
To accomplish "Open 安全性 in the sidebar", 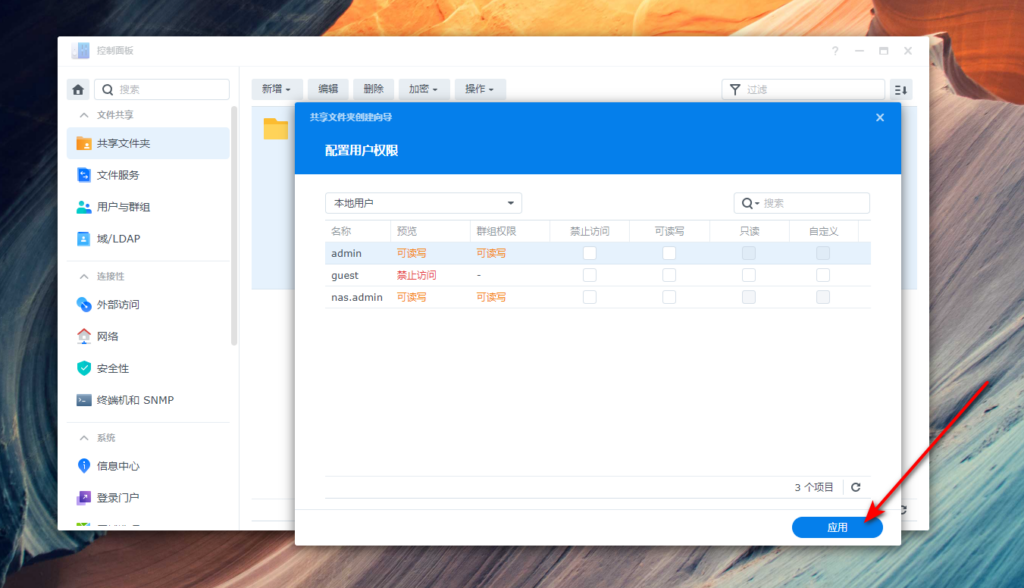I will (148, 368).
